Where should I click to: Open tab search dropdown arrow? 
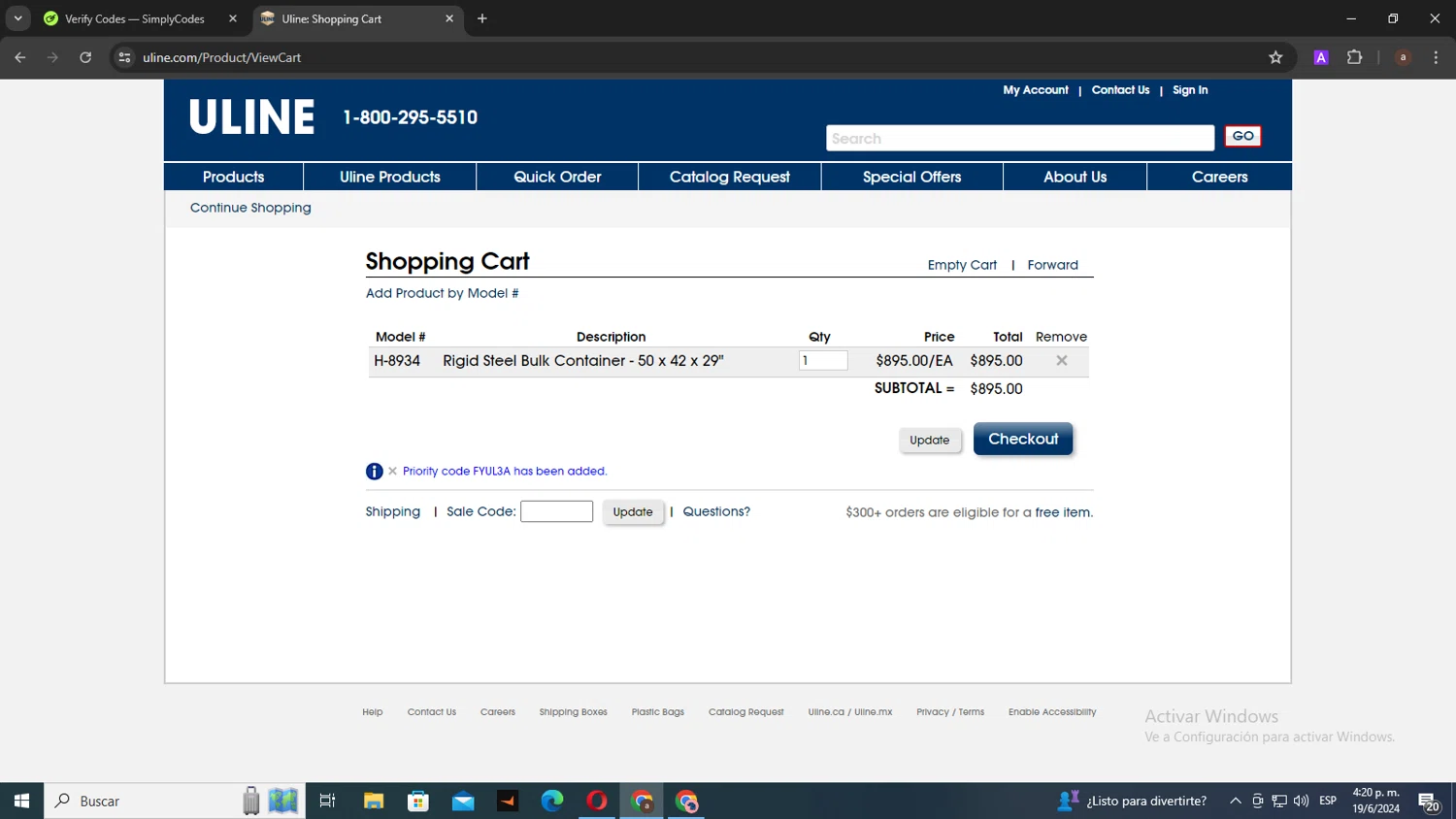[x=17, y=18]
